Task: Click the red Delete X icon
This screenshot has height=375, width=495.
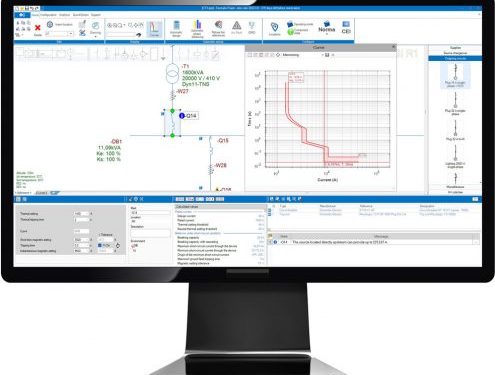Action: (38, 28)
